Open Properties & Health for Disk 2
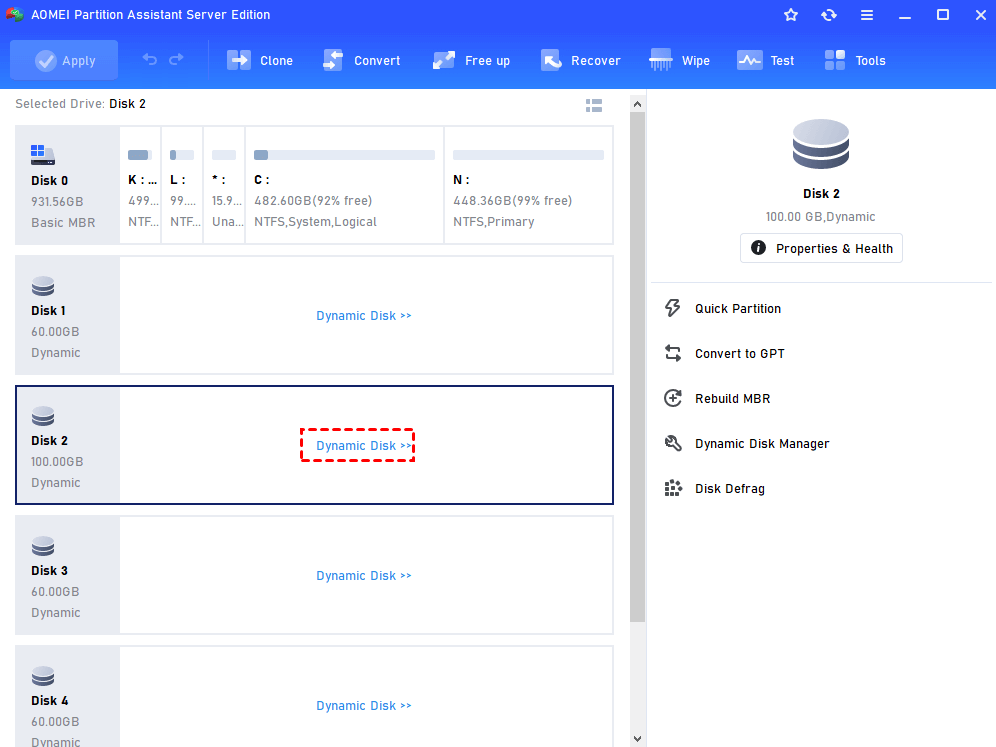Screen dimensions: 996x747 pos(821,248)
